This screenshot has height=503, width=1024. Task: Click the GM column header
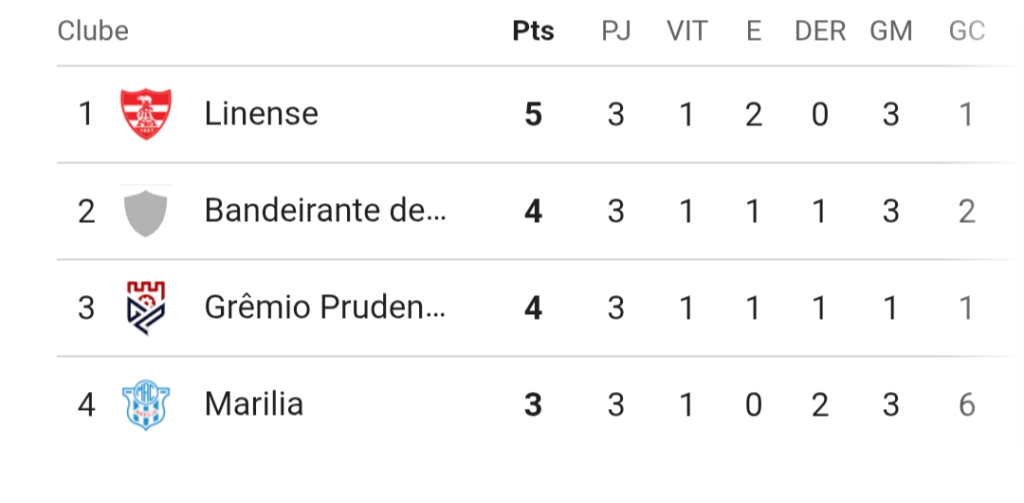[x=891, y=31]
